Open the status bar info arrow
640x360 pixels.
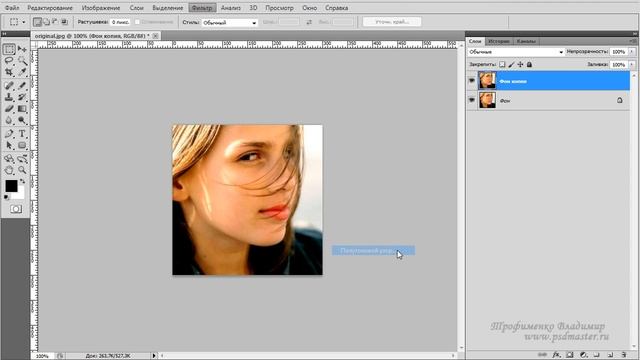point(154,356)
